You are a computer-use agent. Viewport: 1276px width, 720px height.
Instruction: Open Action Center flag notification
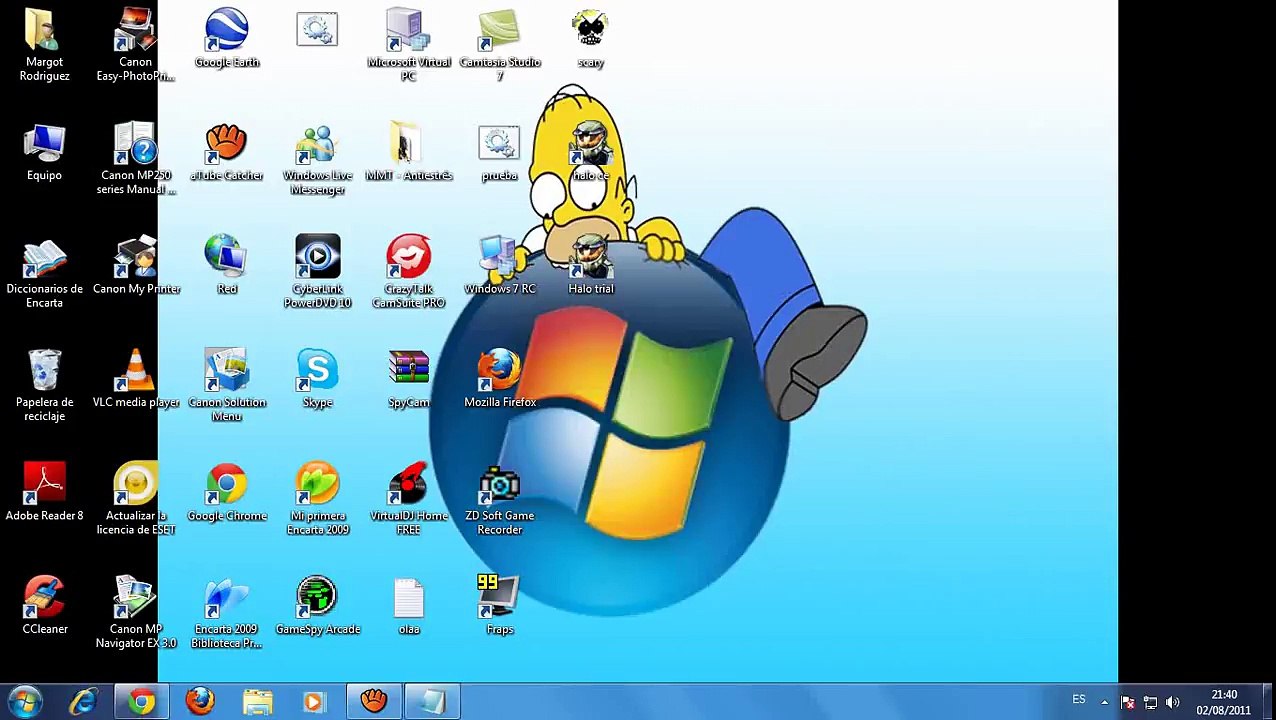coord(1128,702)
